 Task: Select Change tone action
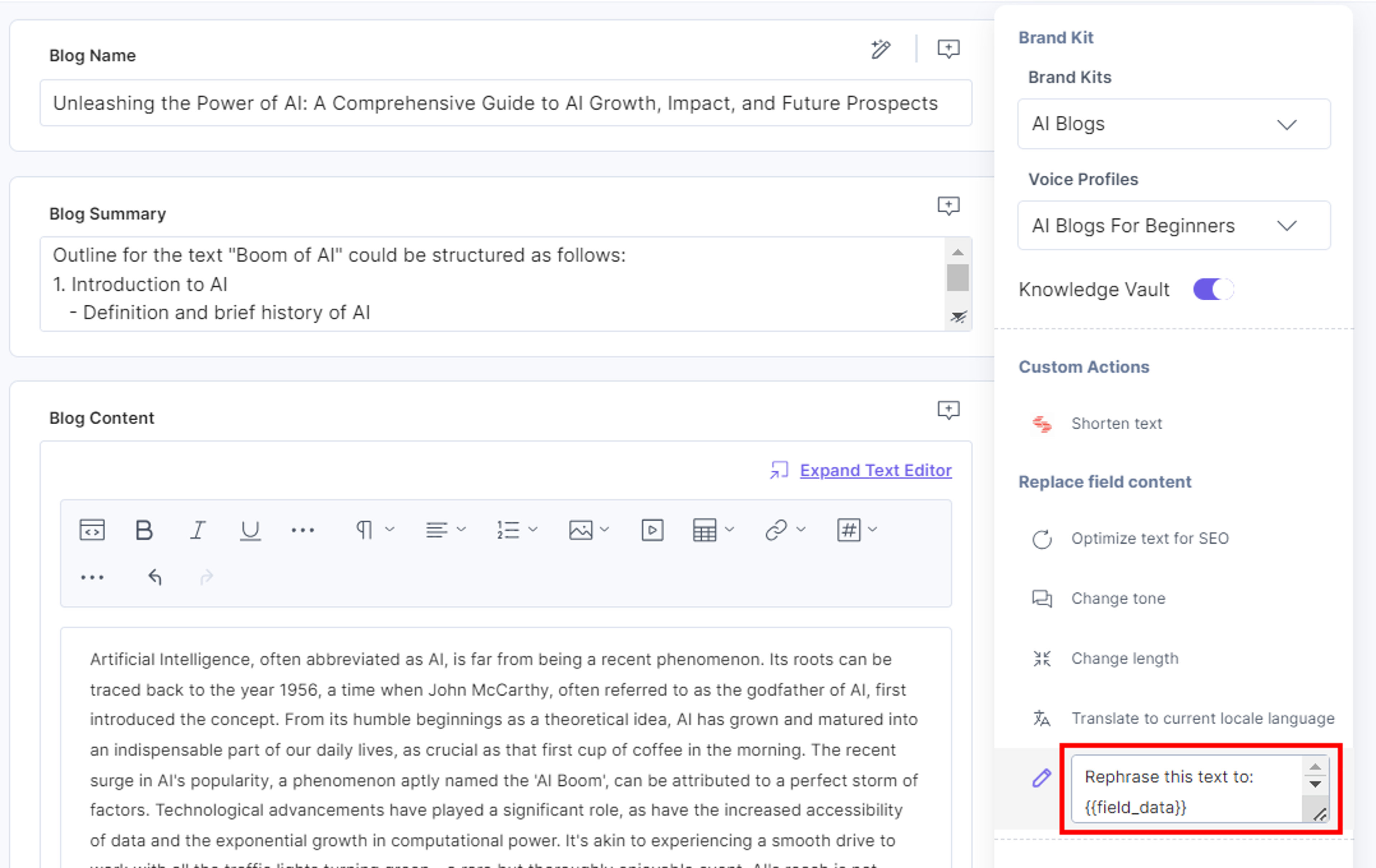pos(1118,598)
